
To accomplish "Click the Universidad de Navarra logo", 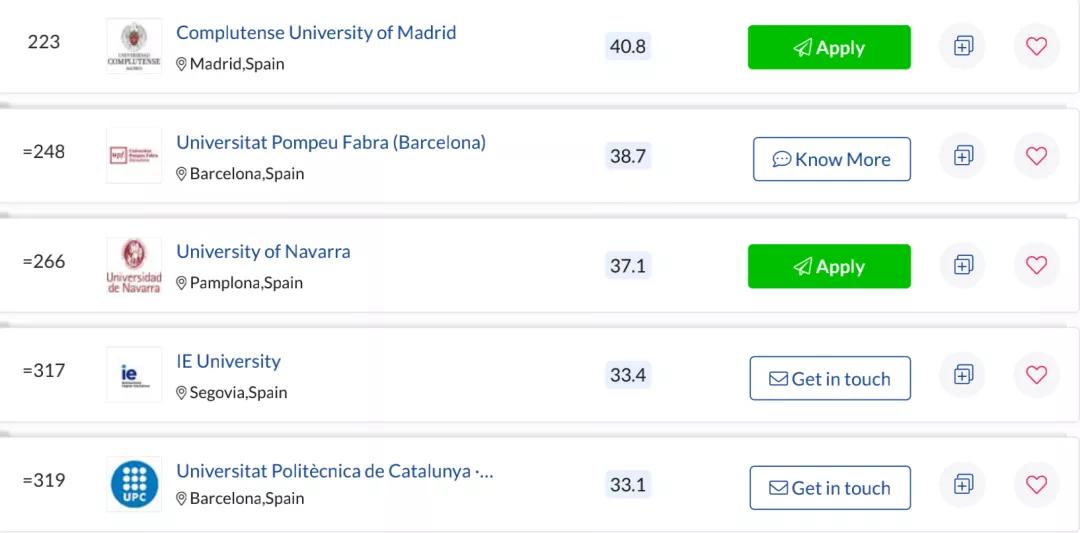I will 134,265.
